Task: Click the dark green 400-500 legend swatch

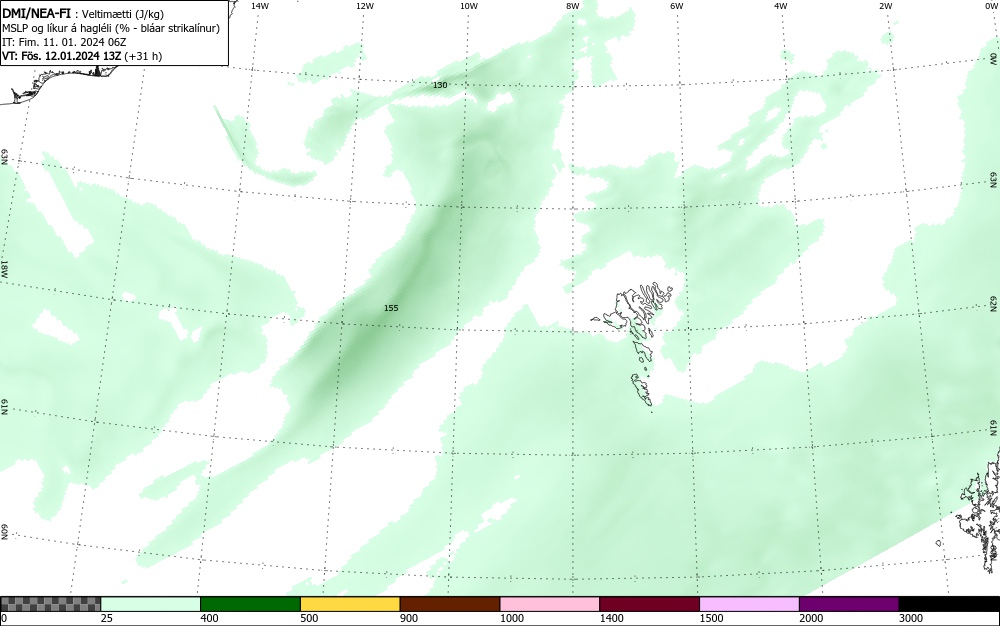Action: click(250, 604)
